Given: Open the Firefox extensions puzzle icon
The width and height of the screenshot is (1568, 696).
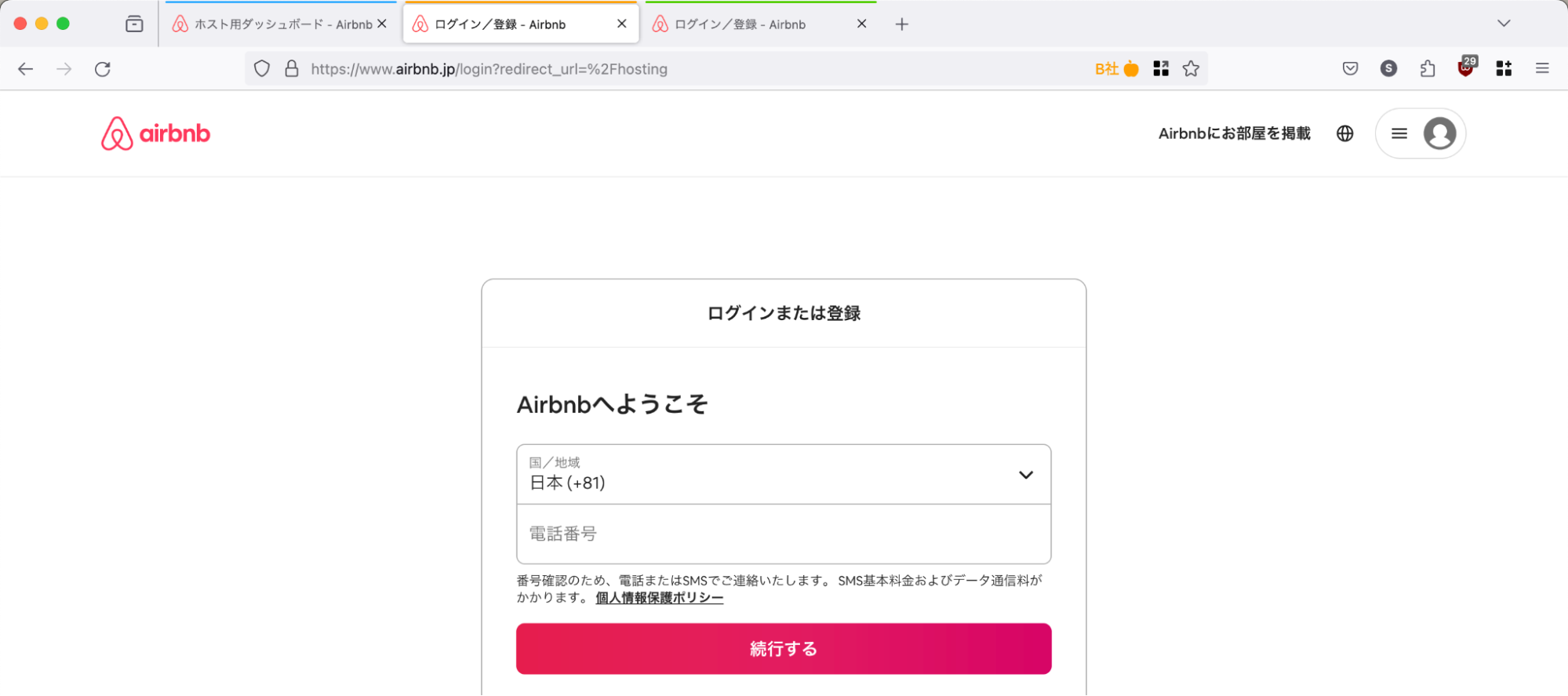Looking at the screenshot, I should point(1428,69).
